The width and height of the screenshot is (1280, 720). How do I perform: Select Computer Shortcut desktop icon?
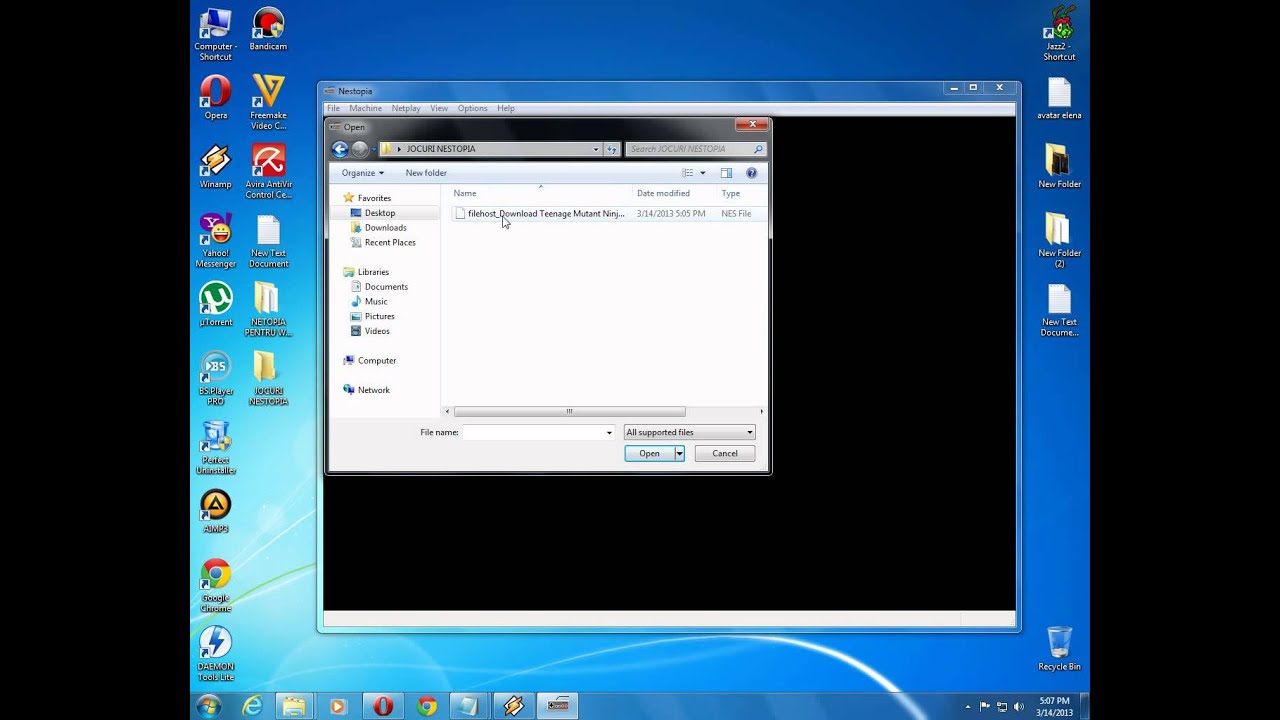tap(216, 34)
